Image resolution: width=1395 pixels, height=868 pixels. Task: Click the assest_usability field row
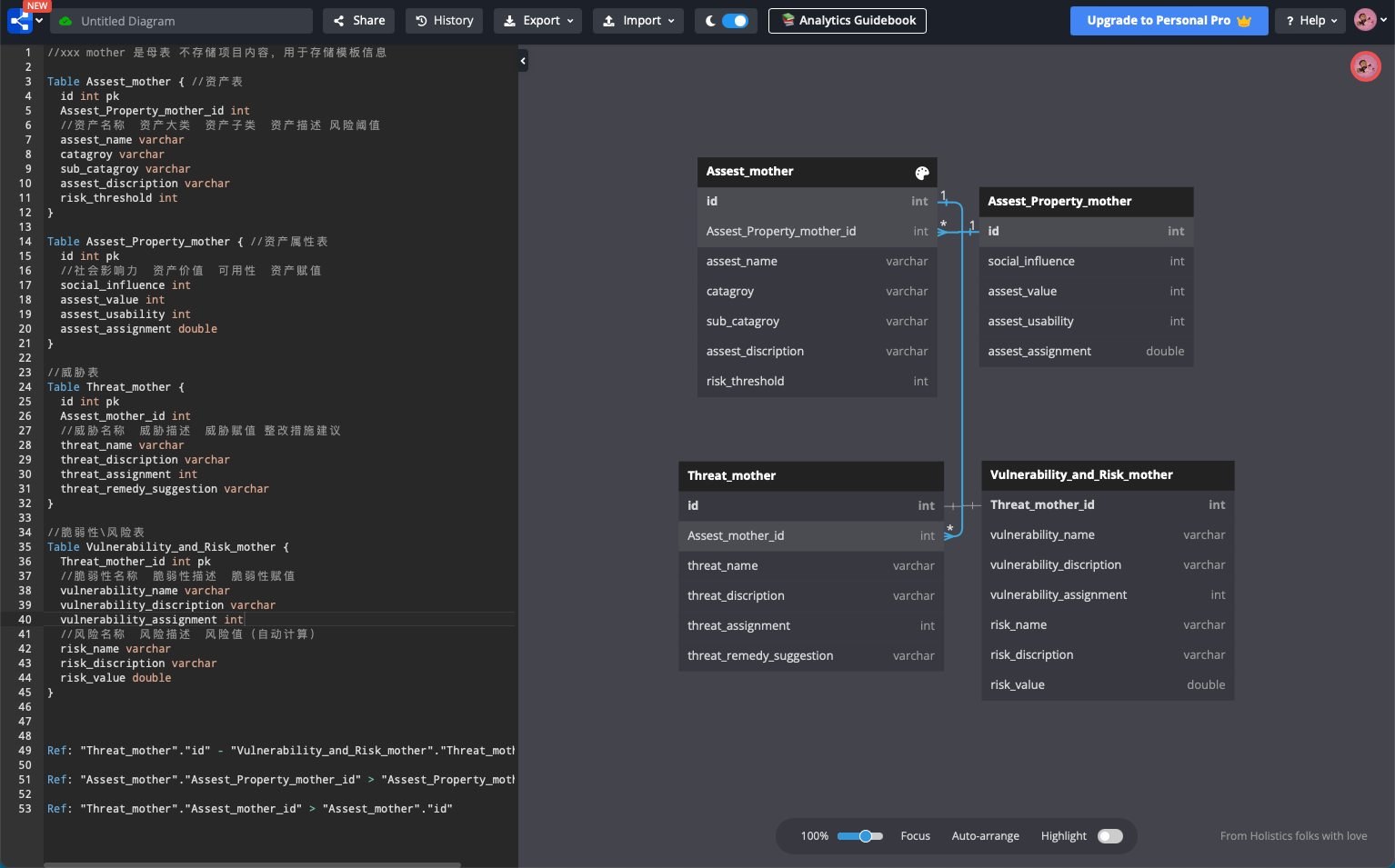tap(1086, 322)
